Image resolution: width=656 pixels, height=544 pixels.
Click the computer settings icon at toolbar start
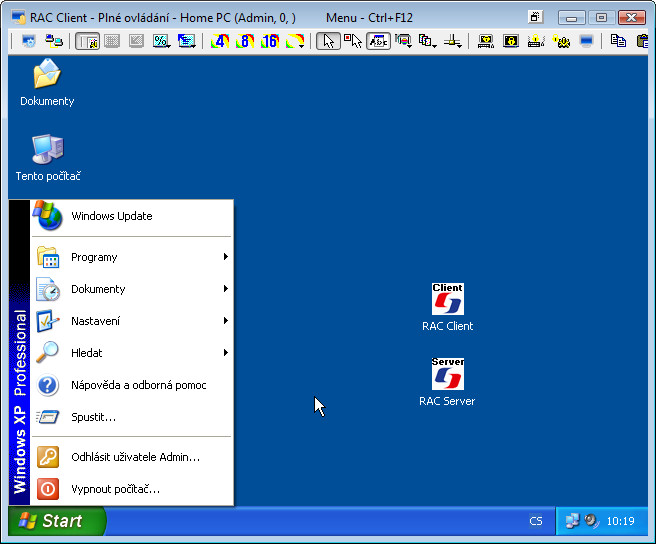[28, 41]
